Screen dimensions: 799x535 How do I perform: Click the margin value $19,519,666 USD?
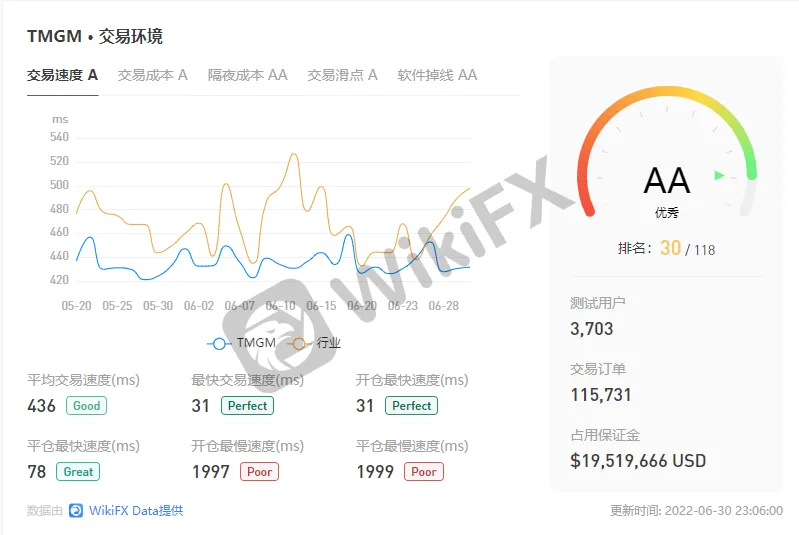point(638,461)
